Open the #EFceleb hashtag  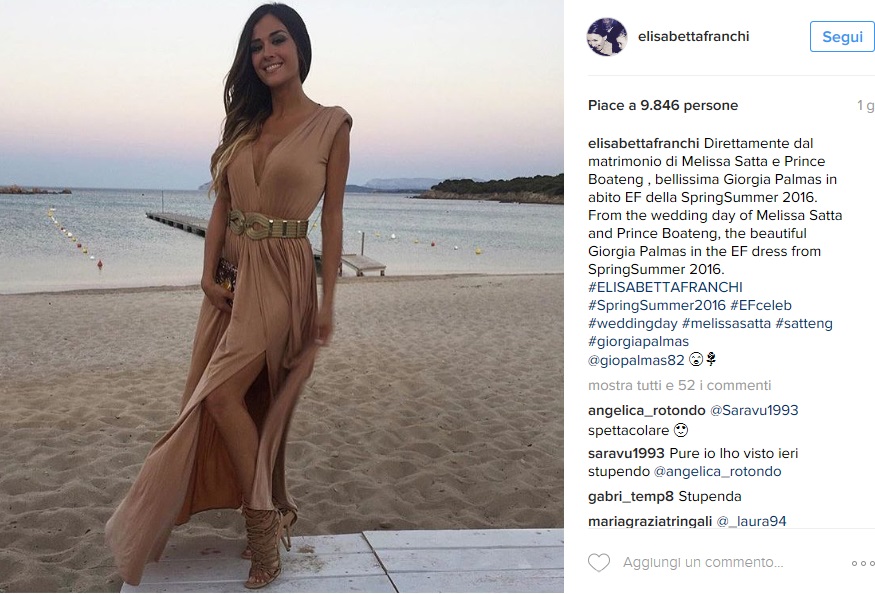point(761,305)
